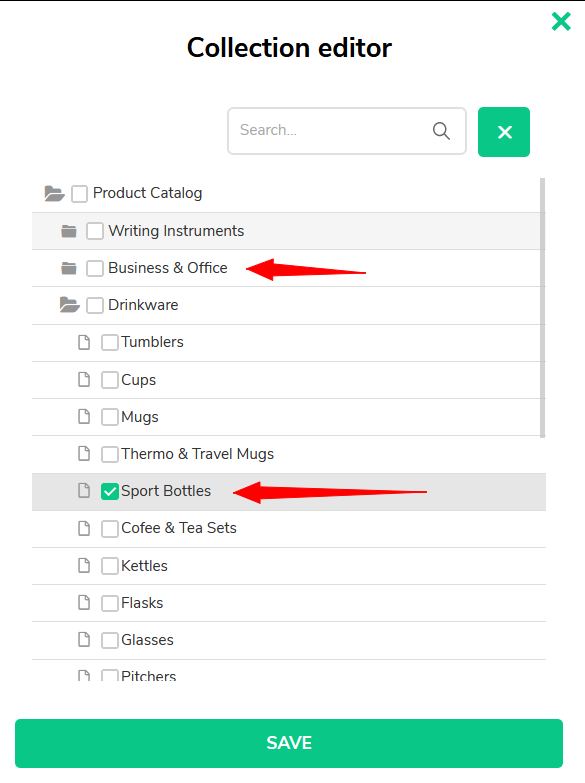This screenshot has width=585, height=783.
Task: Click the Tumblers document icon
Action: tap(84, 342)
